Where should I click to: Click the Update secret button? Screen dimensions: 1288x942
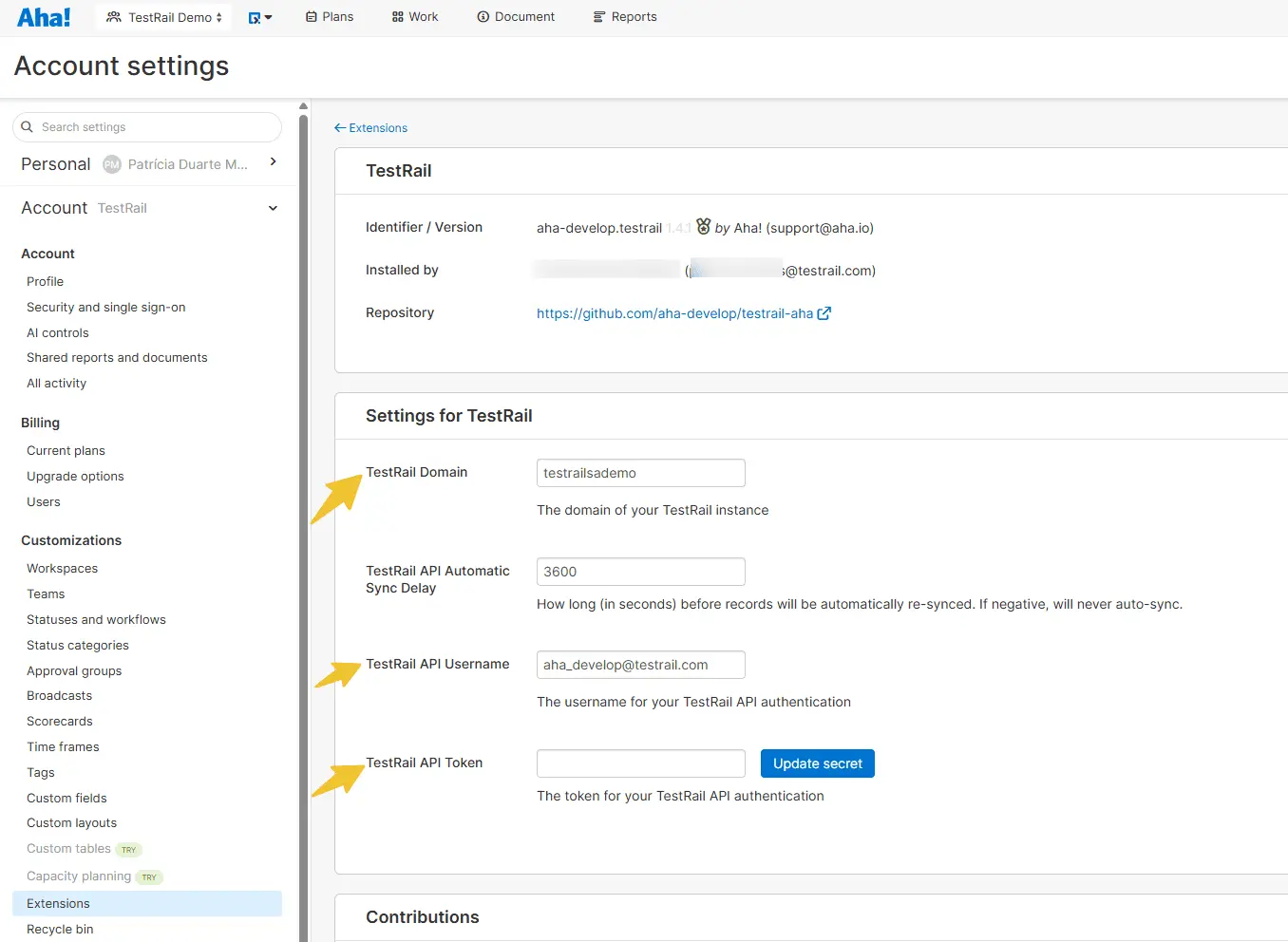tap(818, 763)
